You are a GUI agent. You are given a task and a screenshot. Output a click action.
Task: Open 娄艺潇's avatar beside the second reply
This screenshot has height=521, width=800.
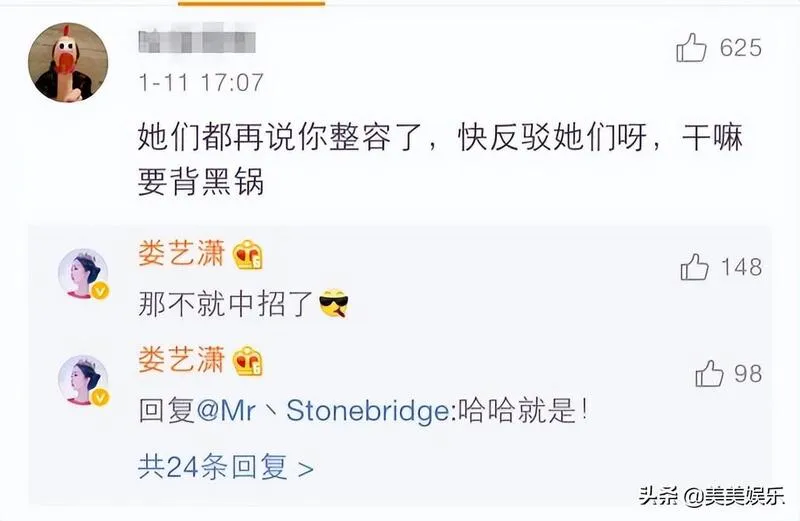83,381
